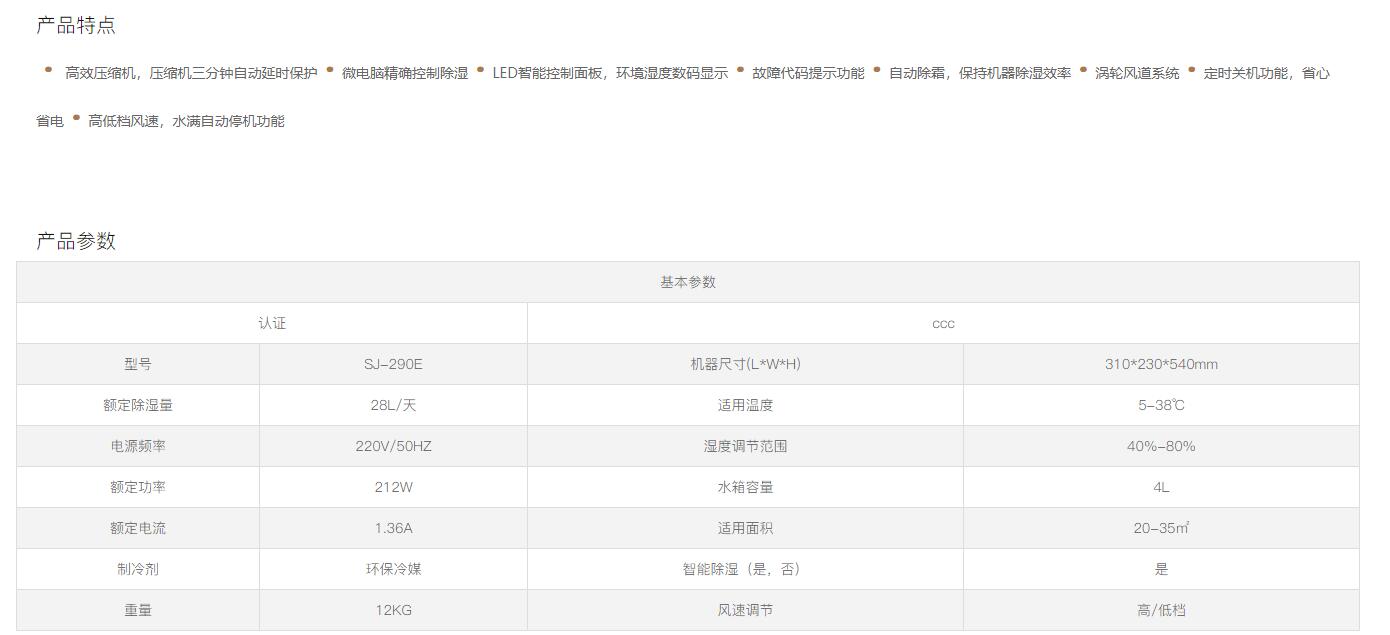Image resolution: width=1390 pixels, height=635 pixels.
Task: Click the 认证 label cell
Action: pos(272,323)
